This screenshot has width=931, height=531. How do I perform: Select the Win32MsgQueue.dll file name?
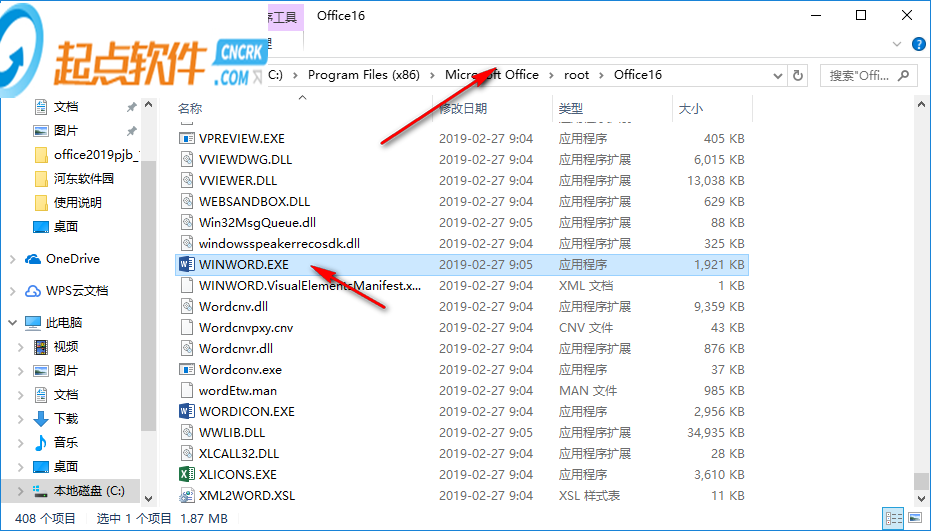[x=257, y=223]
